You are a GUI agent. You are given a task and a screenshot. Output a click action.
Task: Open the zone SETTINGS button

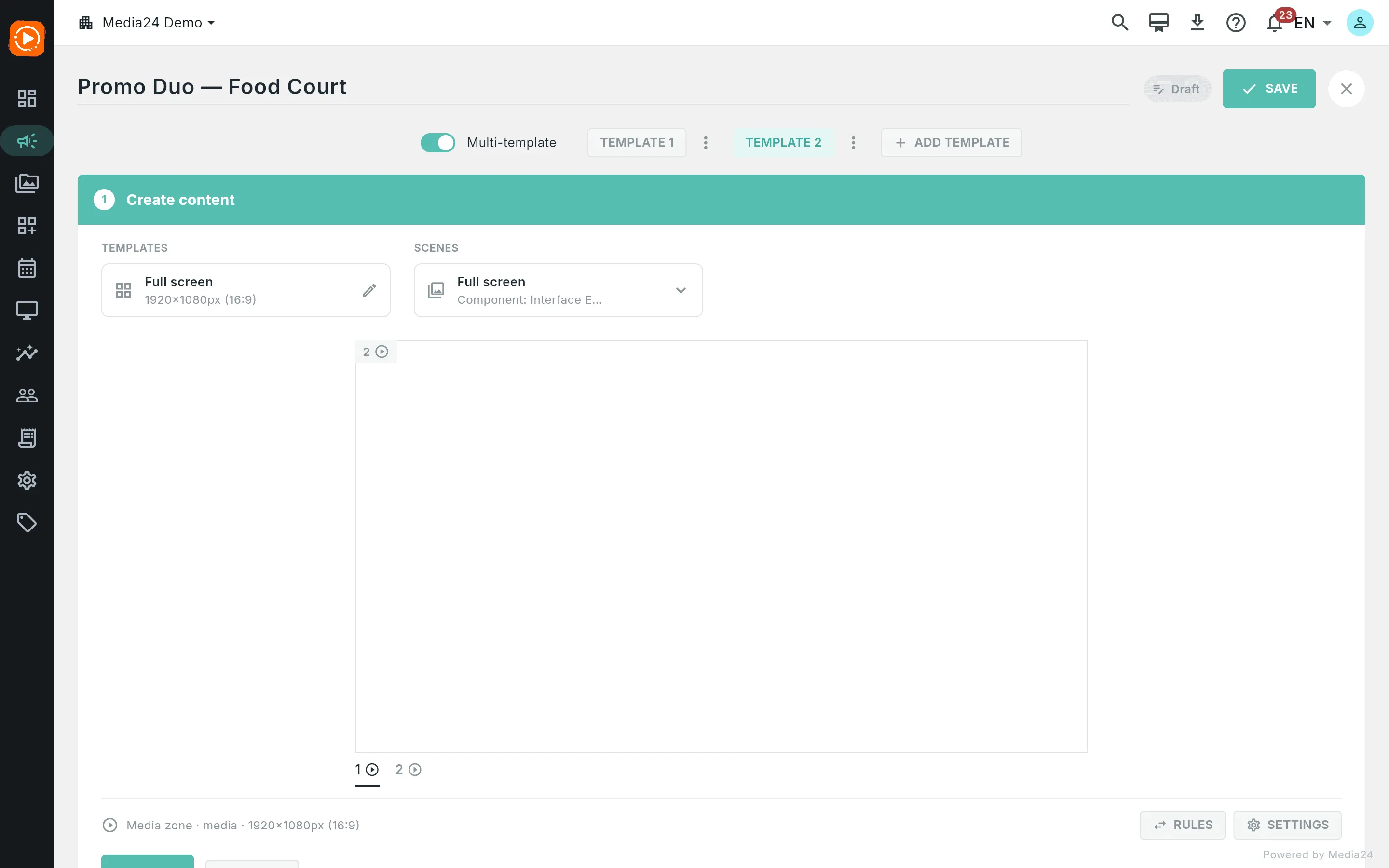point(1287,825)
